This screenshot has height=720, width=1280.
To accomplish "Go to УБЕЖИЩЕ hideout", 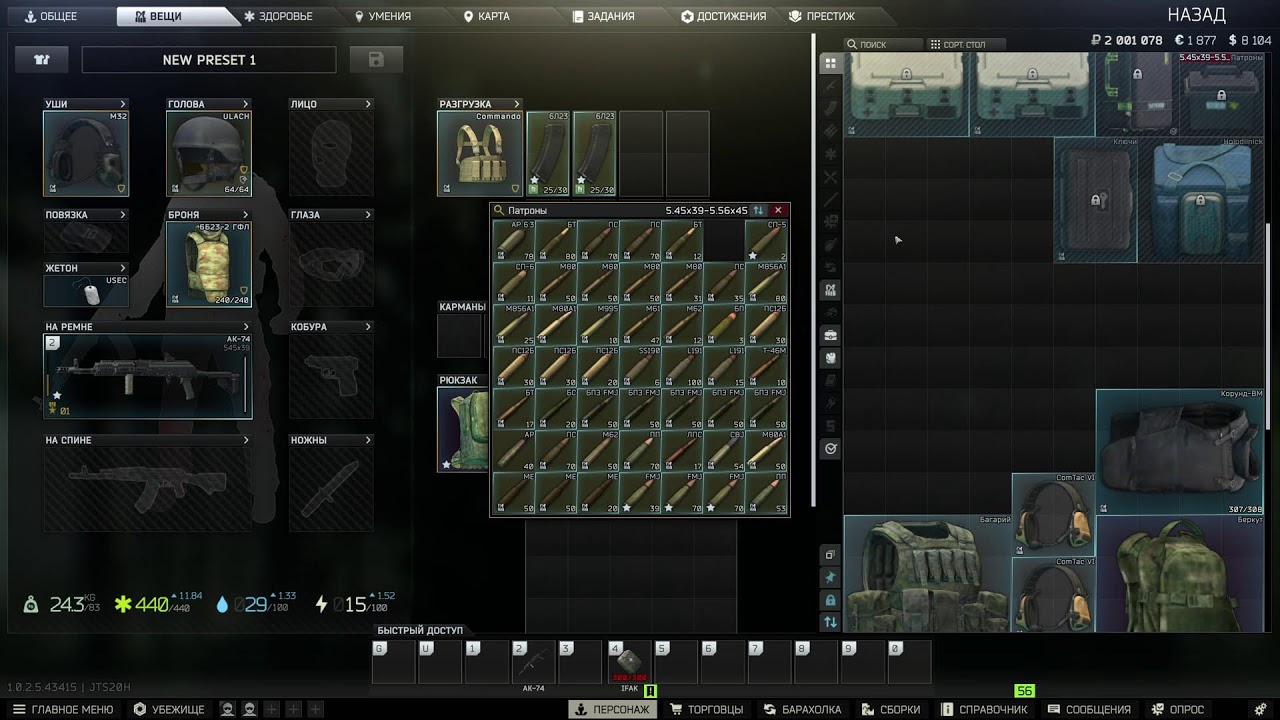I will (x=169, y=709).
